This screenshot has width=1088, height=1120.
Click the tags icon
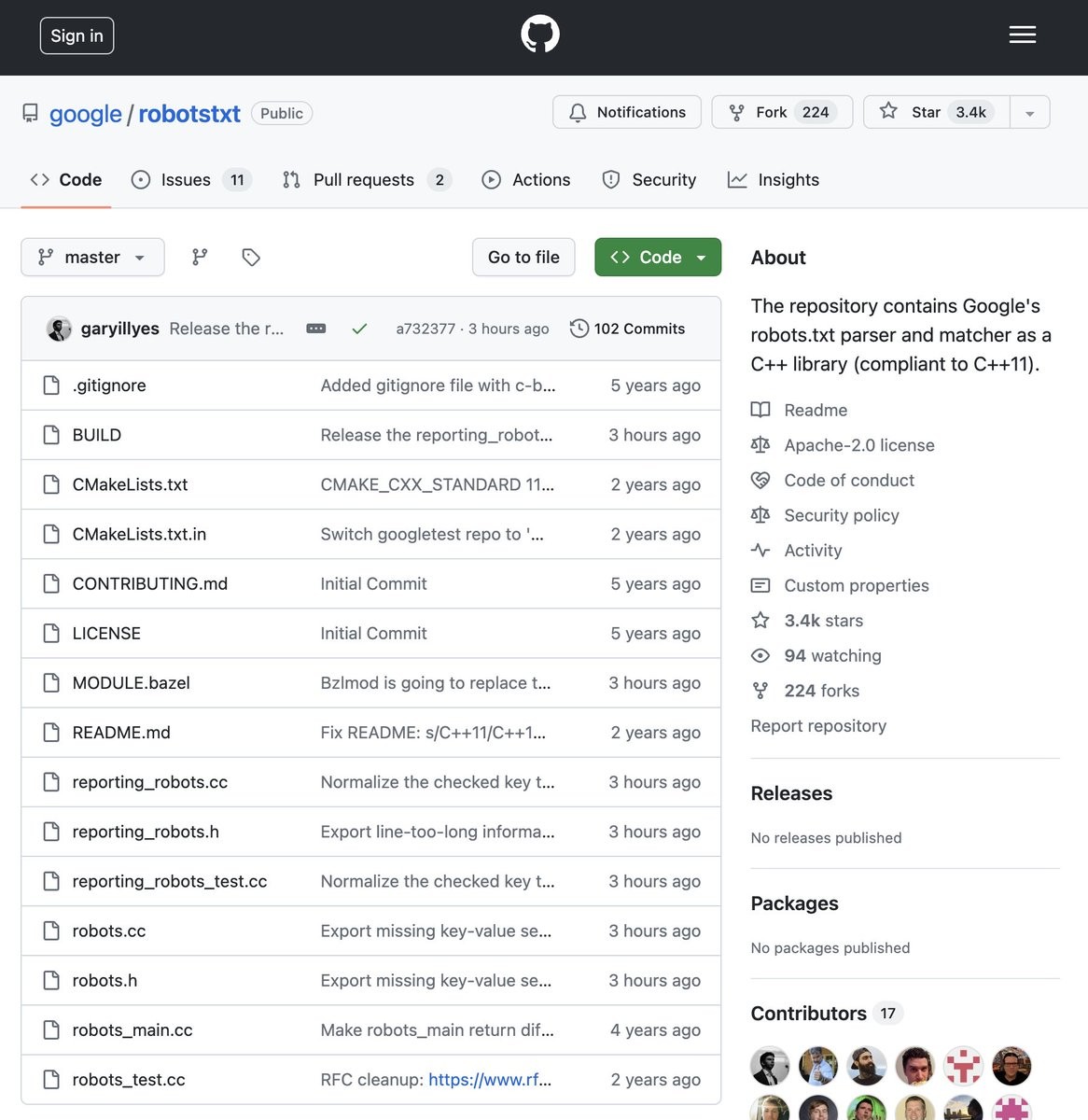click(x=251, y=258)
